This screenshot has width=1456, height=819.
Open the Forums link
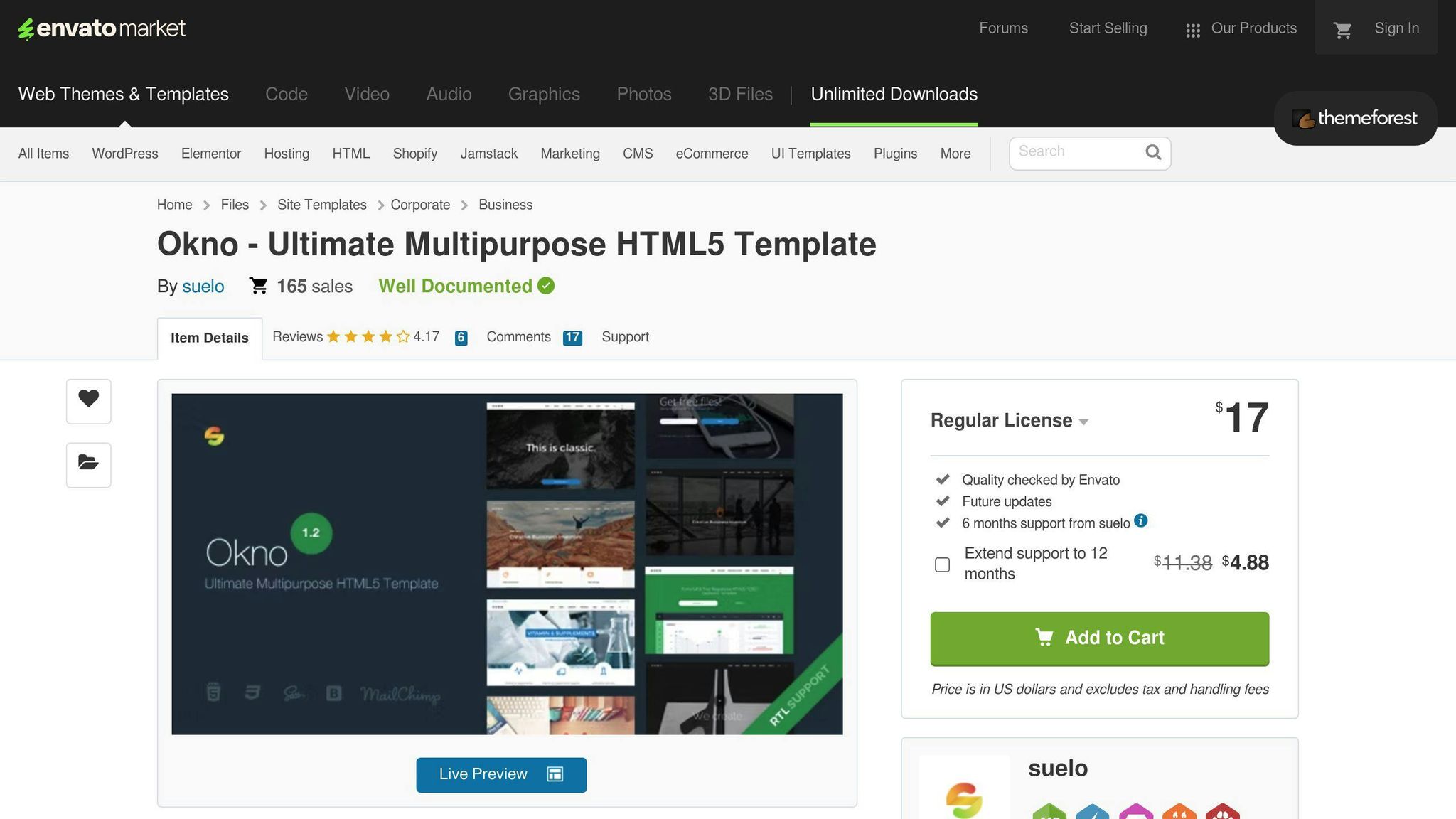[x=1003, y=28]
